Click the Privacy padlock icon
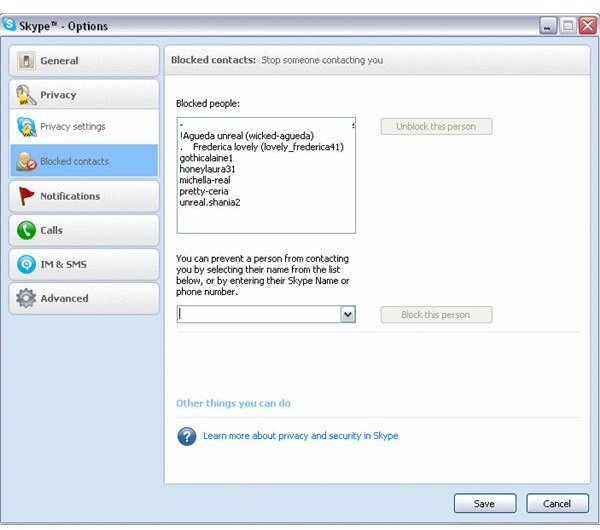Viewport: 600px width, 530px height. [x=26, y=95]
